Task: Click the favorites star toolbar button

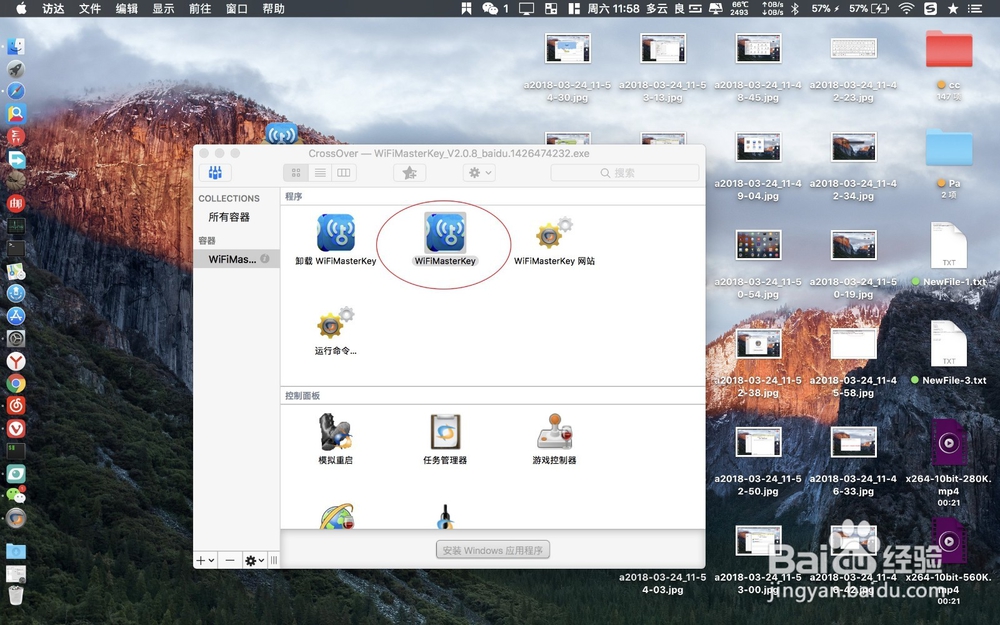Action: tap(409, 173)
